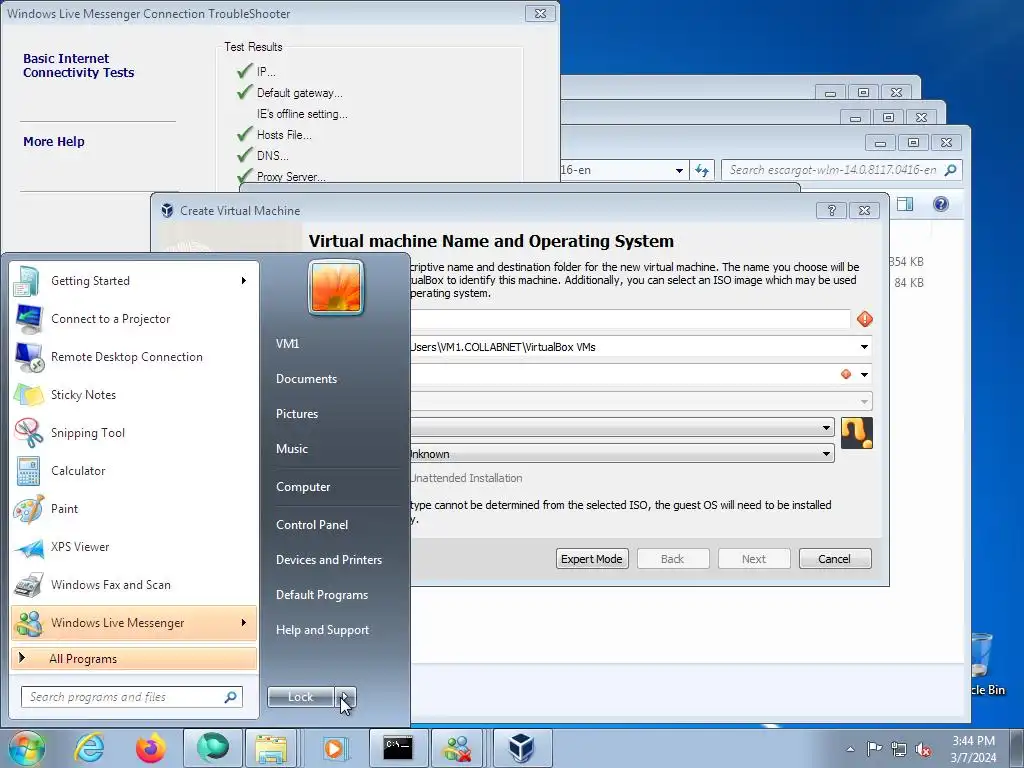Open Windows Media Player from taskbar
This screenshot has width=1024, height=768.
click(x=334, y=748)
